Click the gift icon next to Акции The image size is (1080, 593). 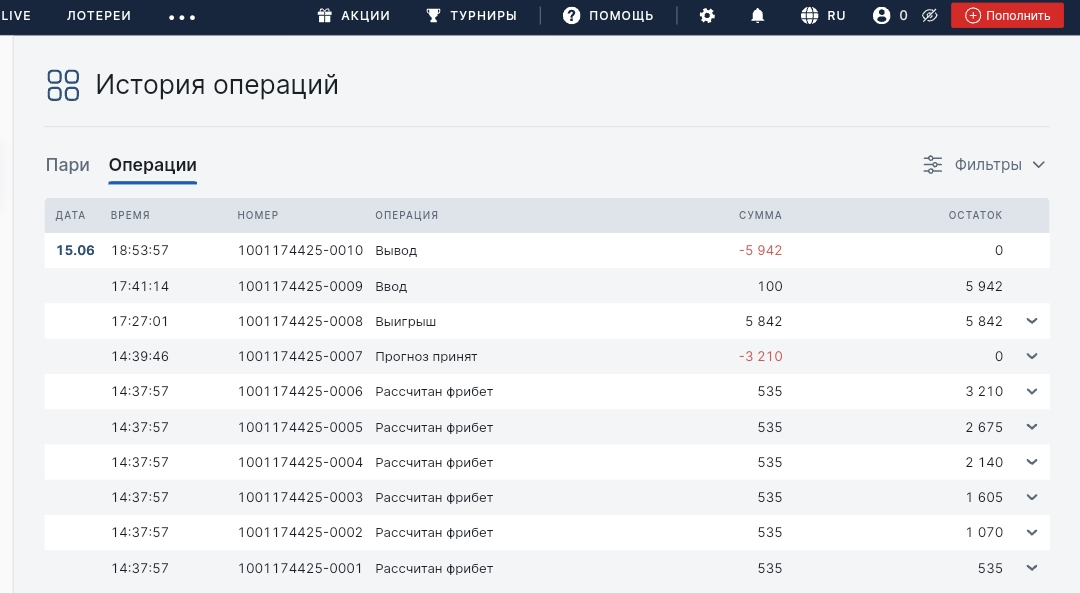click(x=324, y=16)
